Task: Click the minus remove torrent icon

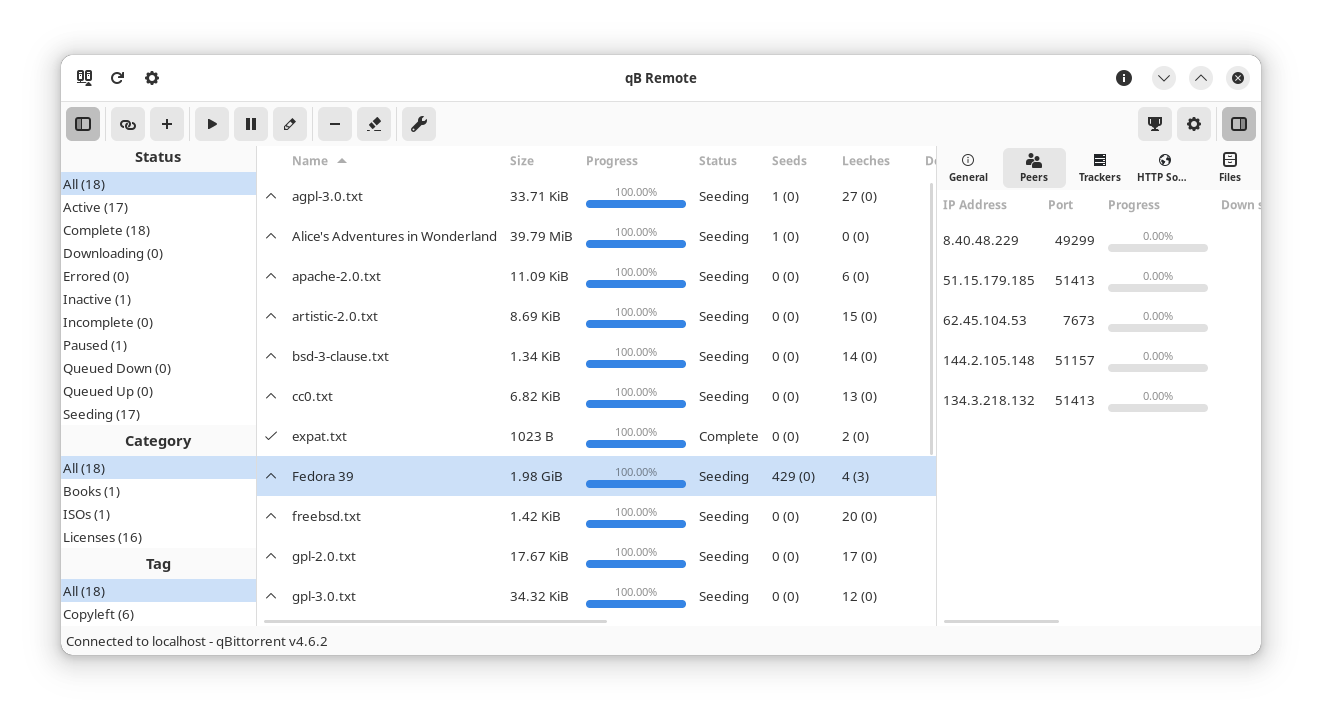Action: tap(335, 124)
